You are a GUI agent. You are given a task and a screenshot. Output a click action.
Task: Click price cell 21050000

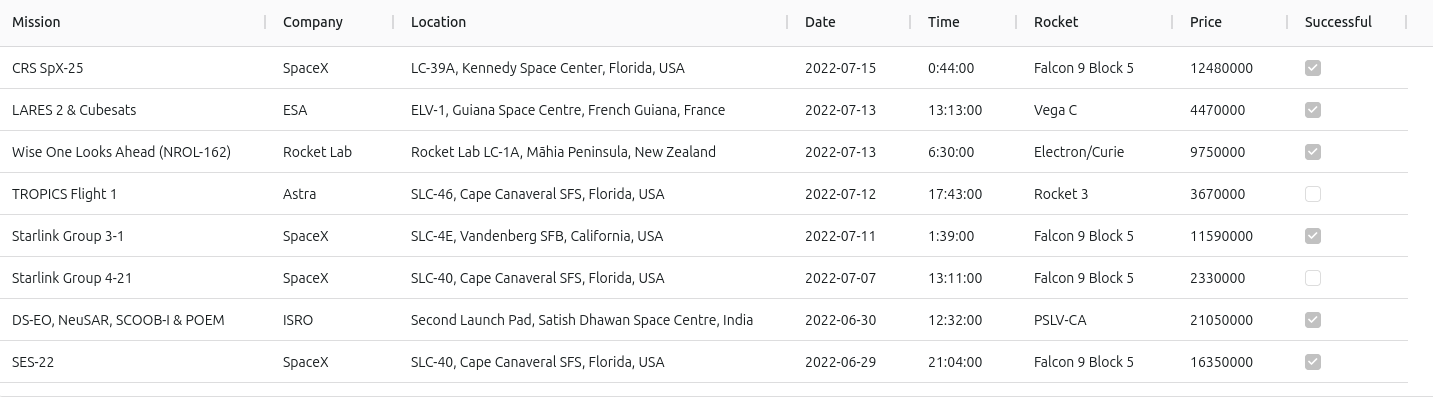[1221, 320]
